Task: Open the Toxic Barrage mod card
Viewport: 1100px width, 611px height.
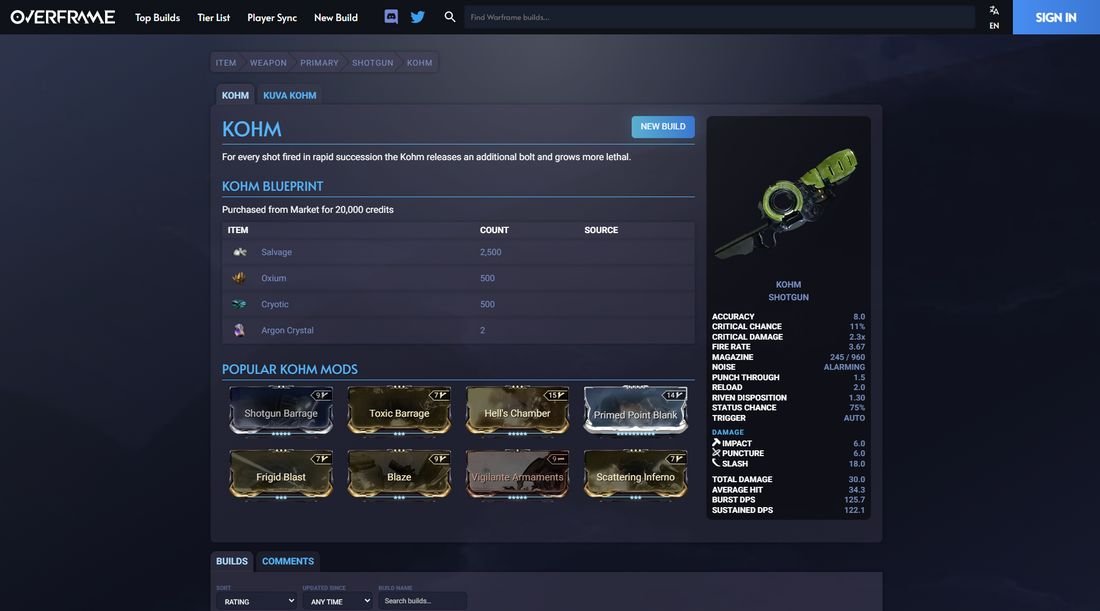Action: 399,410
